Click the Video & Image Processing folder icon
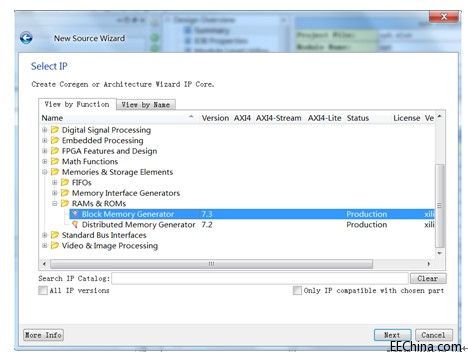 tap(55, 246)
